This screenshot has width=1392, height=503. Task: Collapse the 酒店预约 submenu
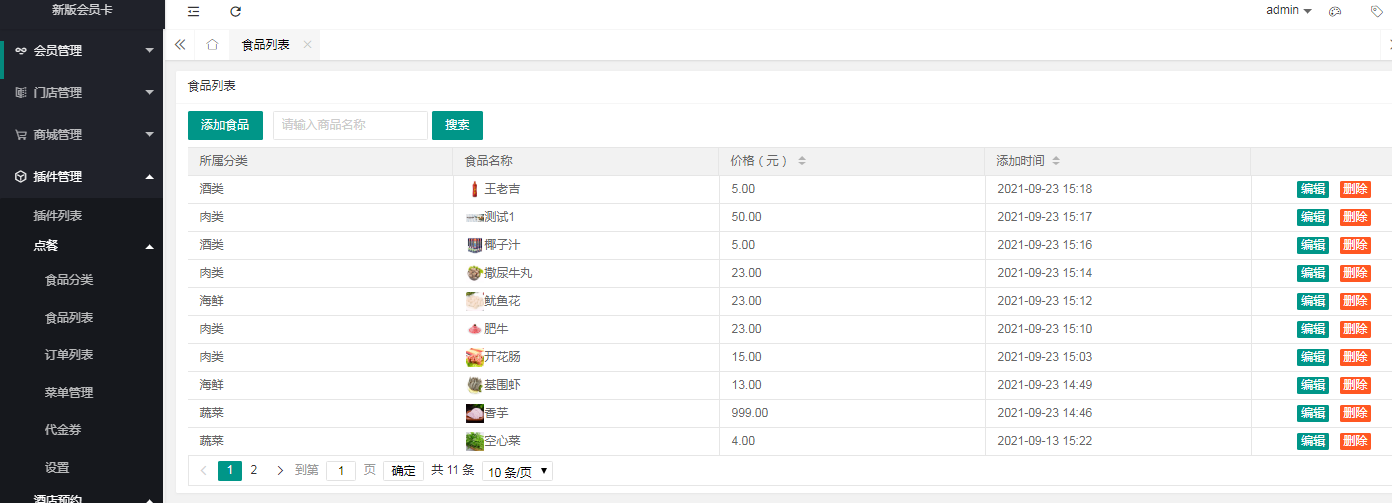(149, 499)
